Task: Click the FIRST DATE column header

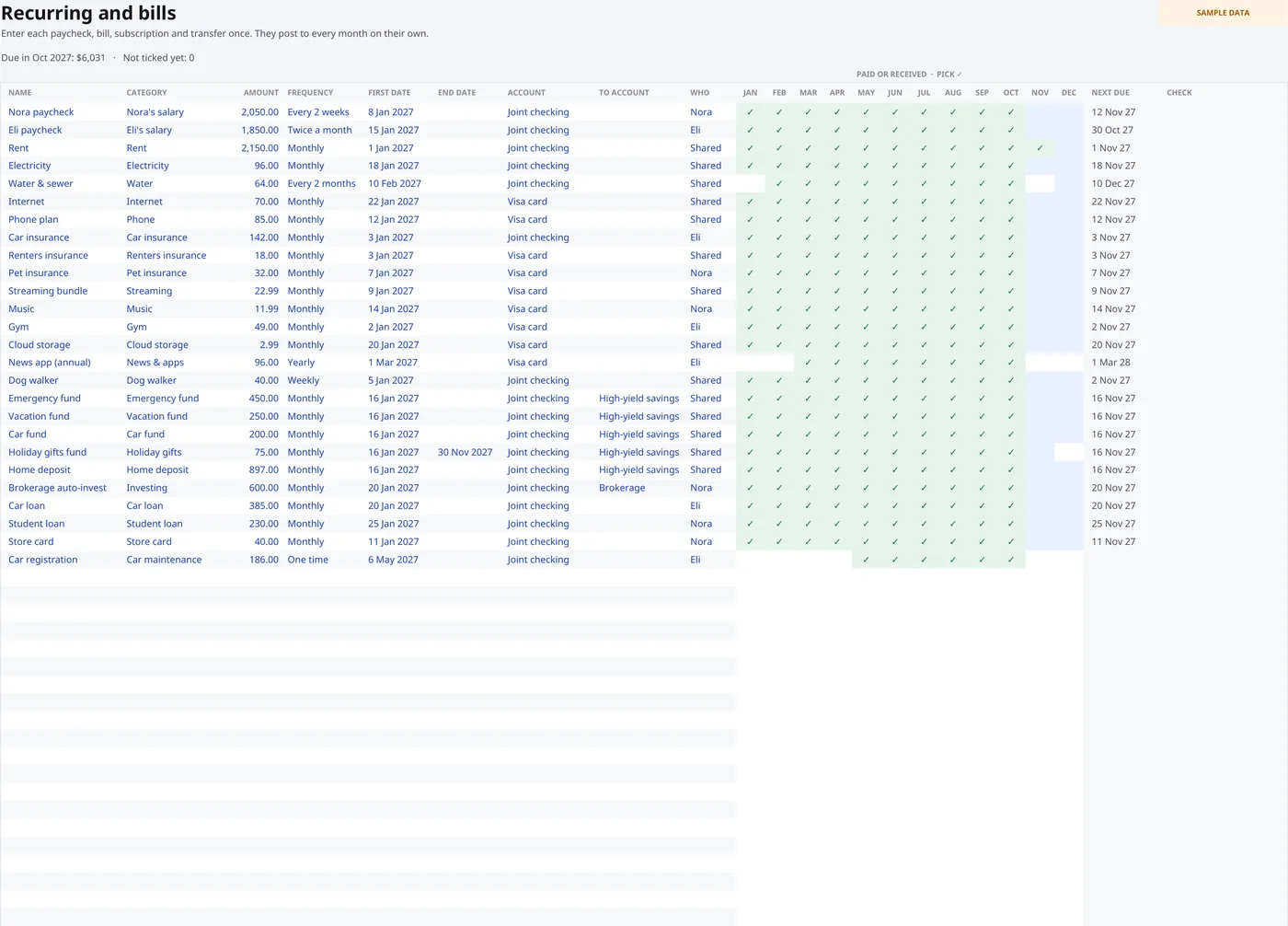Action: tap(389, 93)
